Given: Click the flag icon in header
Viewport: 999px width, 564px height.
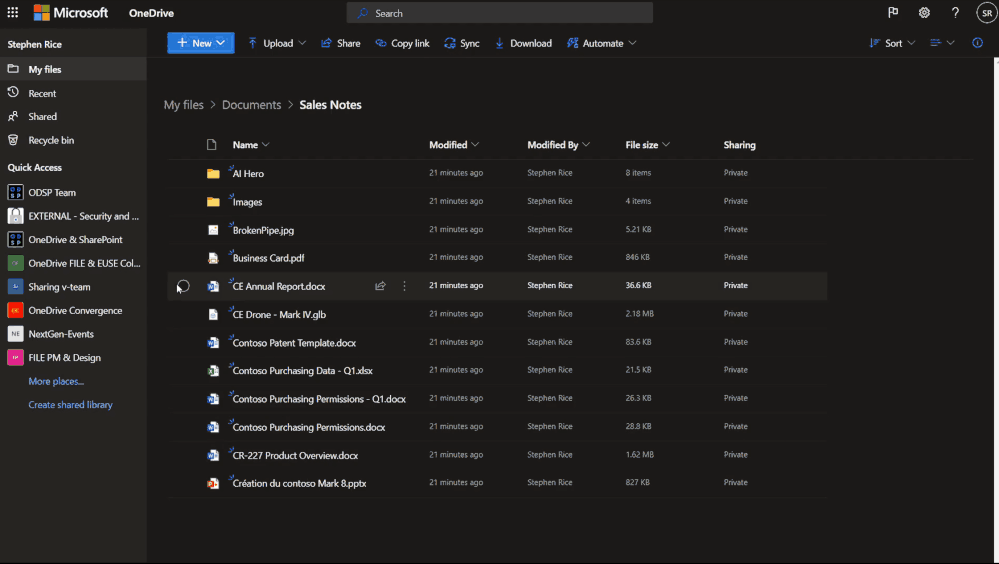Looking at the screenshot, I should [893, 13].
